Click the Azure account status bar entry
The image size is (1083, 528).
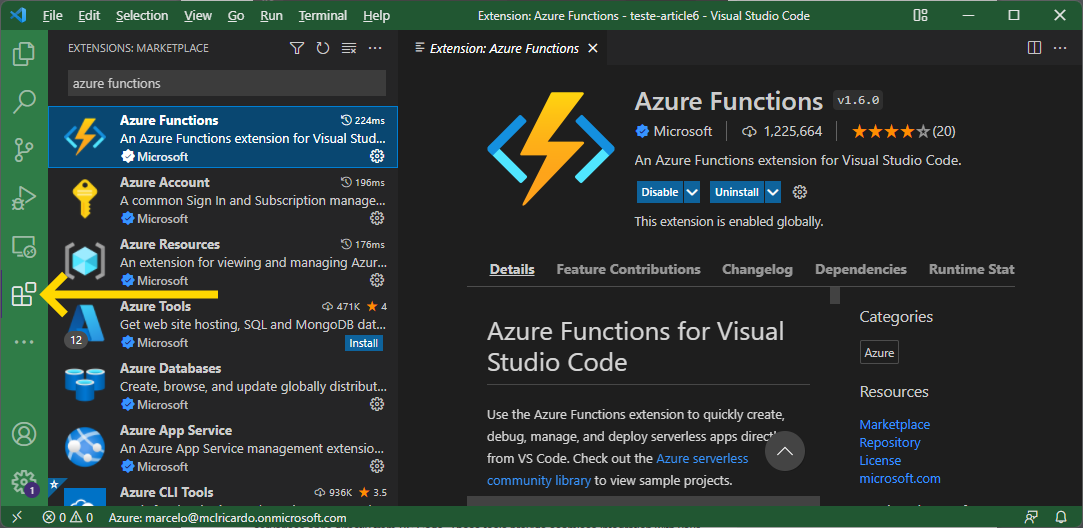227,518
